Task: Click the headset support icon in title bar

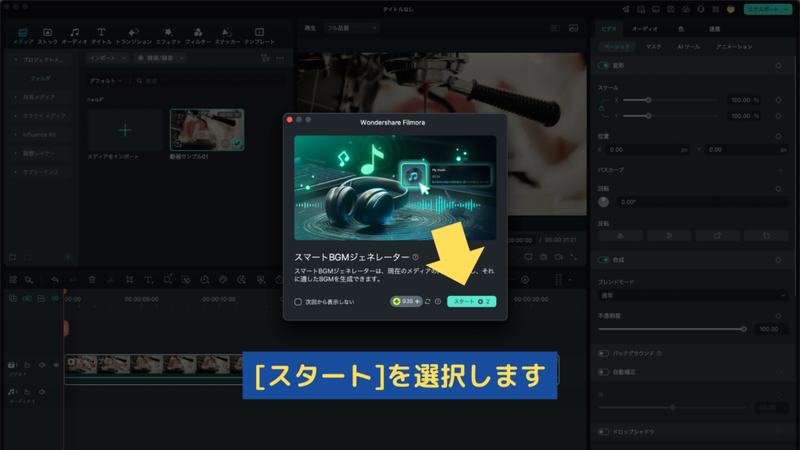Action: tap(701, 9)
